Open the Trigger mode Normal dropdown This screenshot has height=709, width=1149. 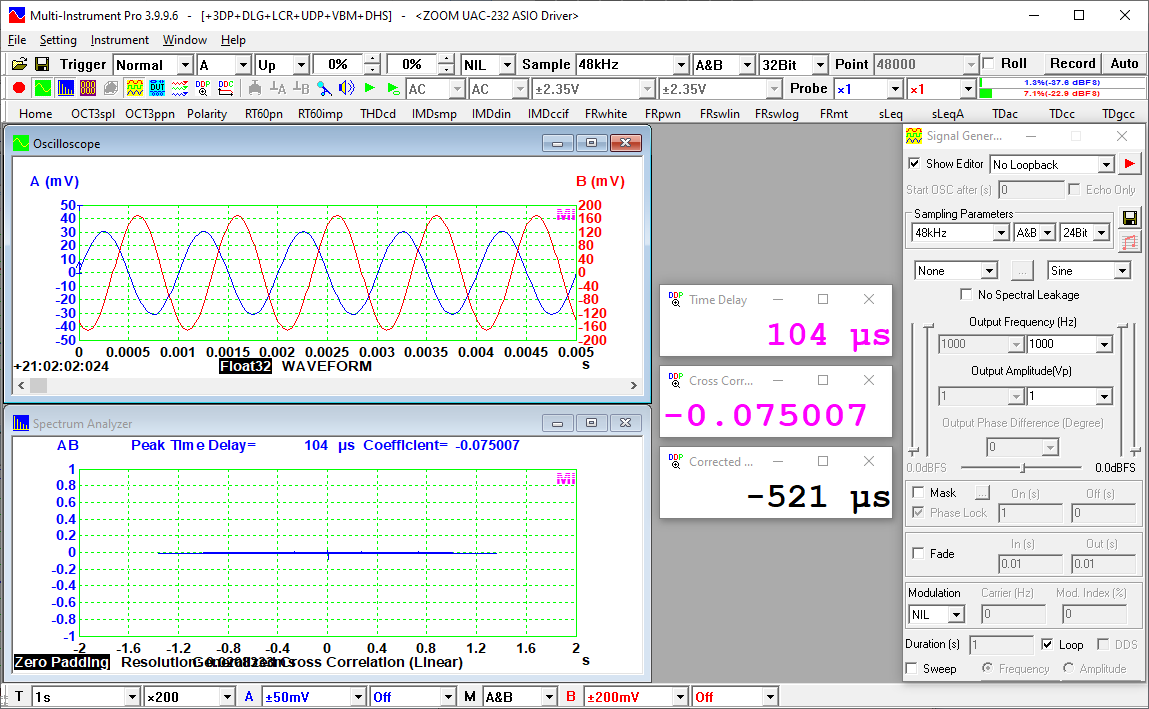[x=152, y=64]
